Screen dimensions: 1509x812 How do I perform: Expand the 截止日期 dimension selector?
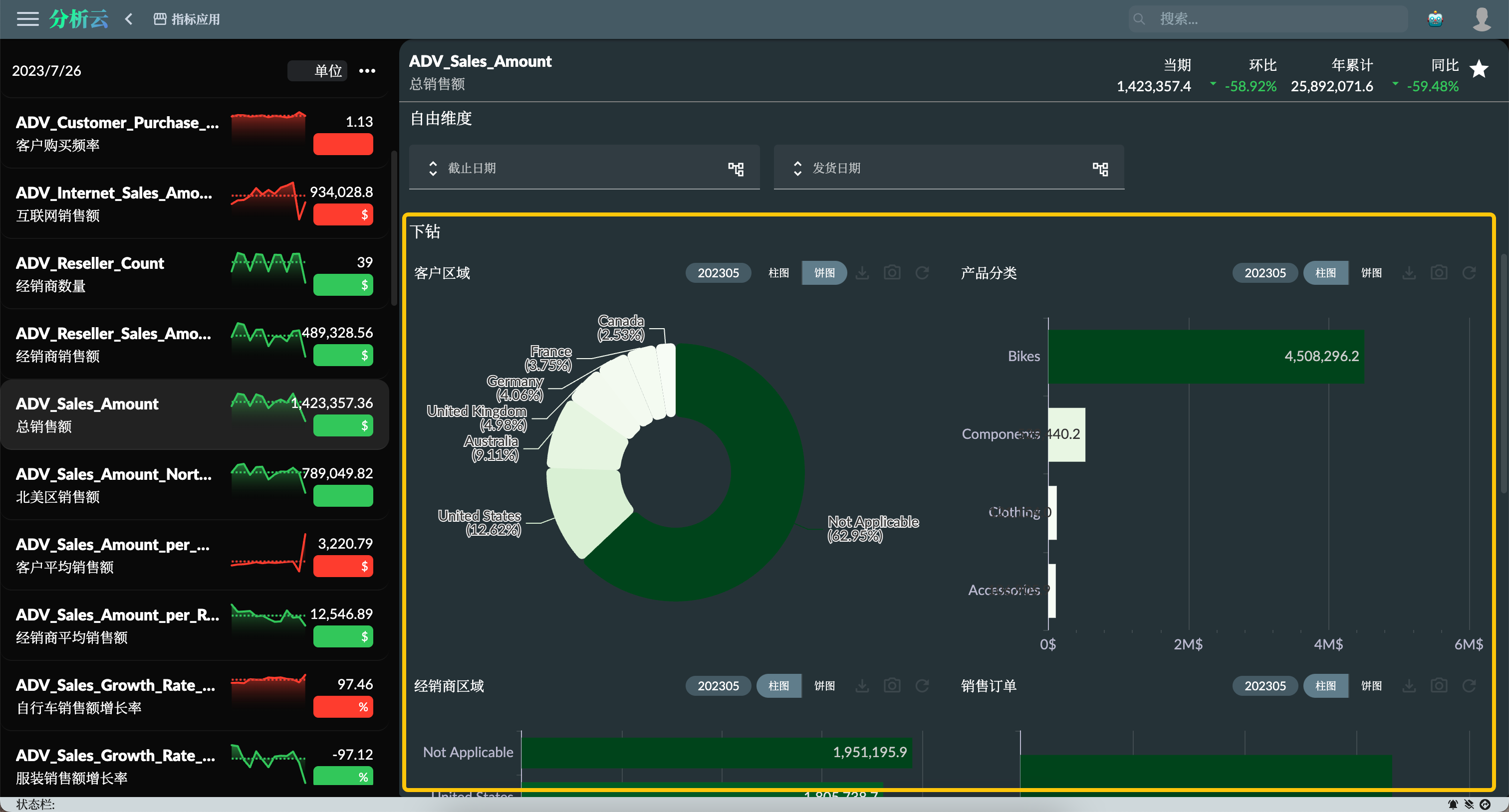coord(434,169)
